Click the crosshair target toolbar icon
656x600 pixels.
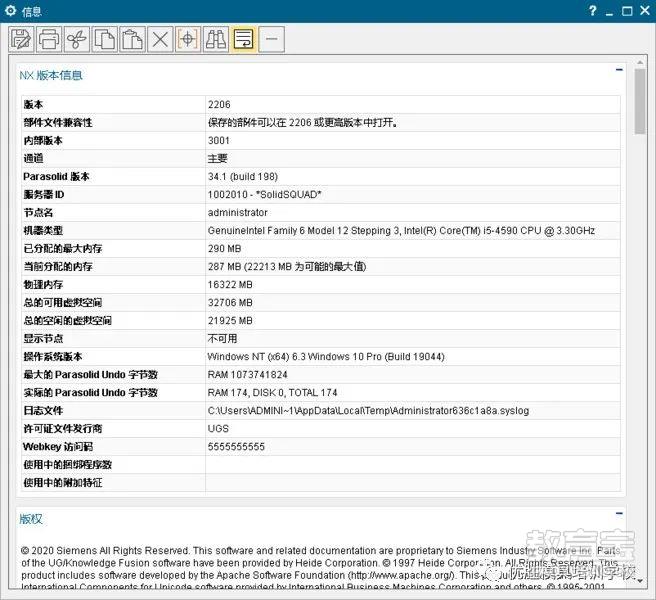coord(188,39)
